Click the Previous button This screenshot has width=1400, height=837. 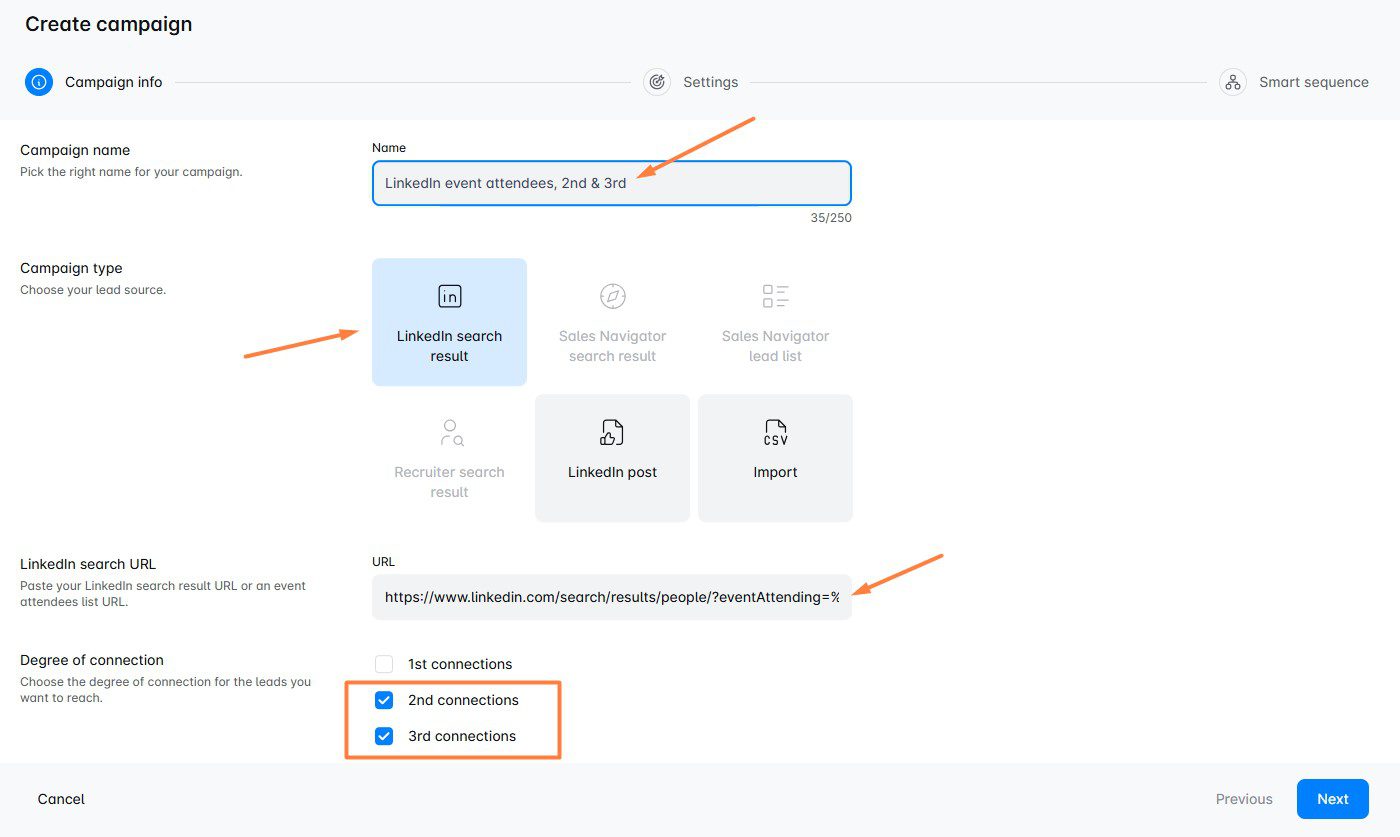click(x=1244, y=799)
